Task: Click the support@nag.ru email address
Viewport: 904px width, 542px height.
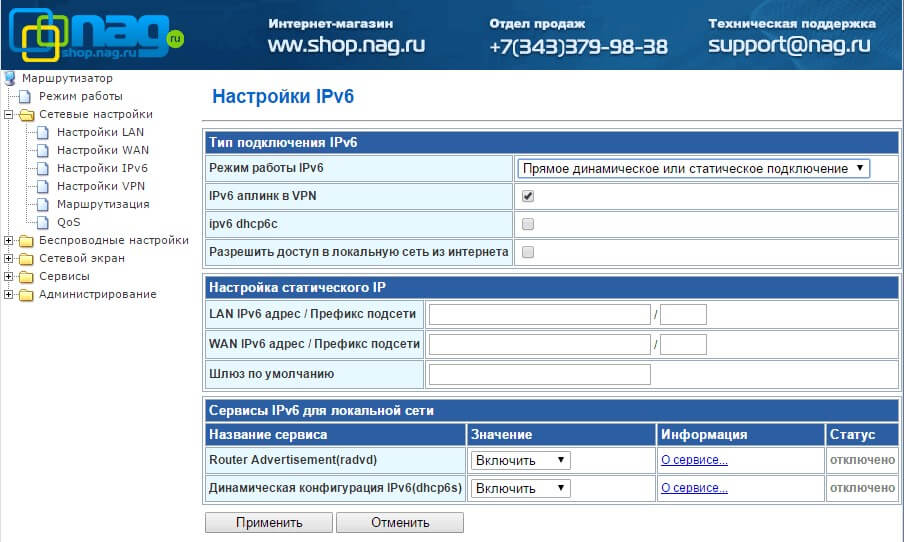Action: pos(789,45)
